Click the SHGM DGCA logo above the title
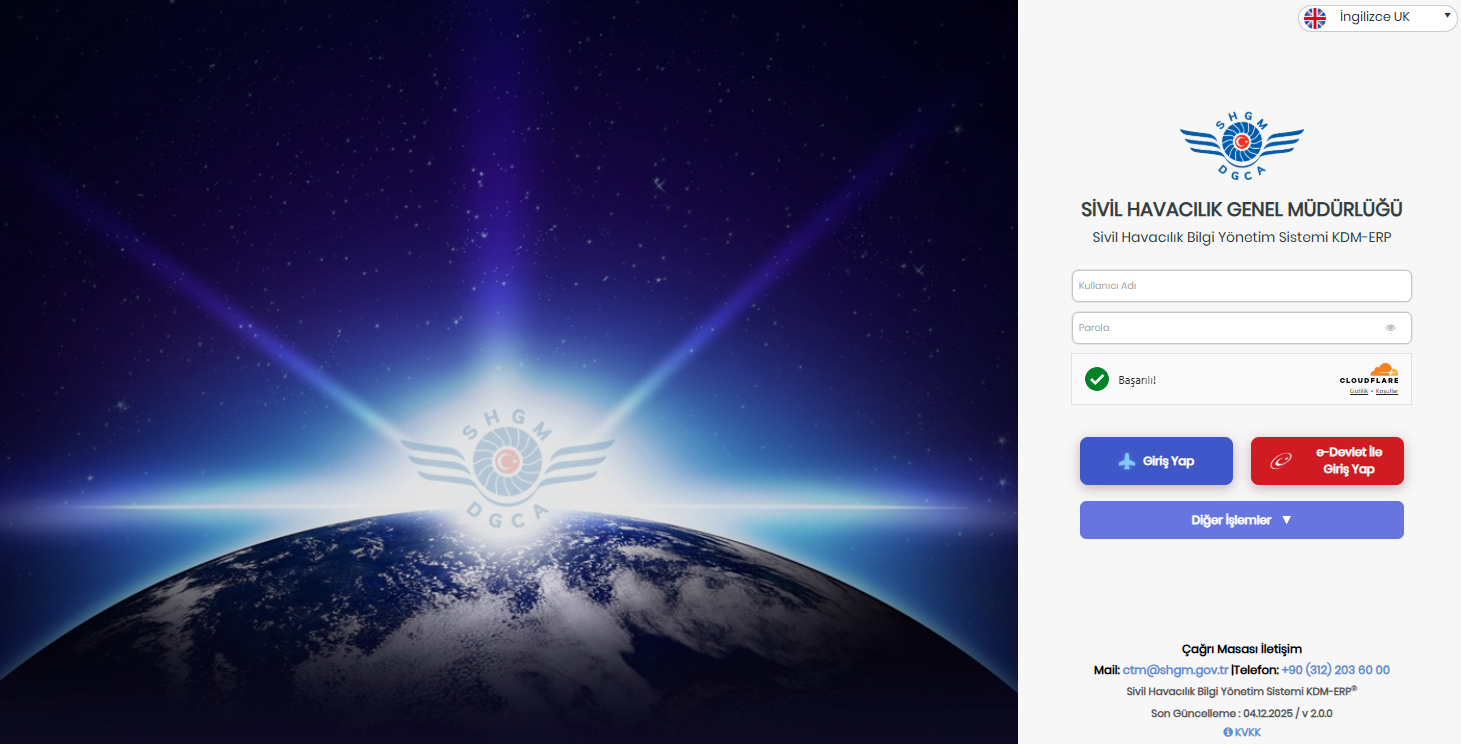Viewport: 1461px width, 744px height. coord(1241,147)
